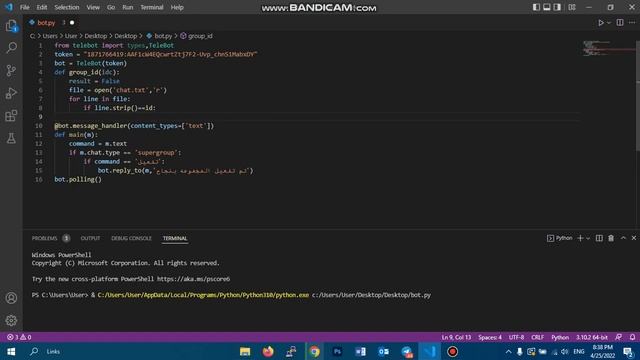This screenshot has height=360, width=640.
Task: Open the Explorer view in activity bar
Action: tap(11, 26)
